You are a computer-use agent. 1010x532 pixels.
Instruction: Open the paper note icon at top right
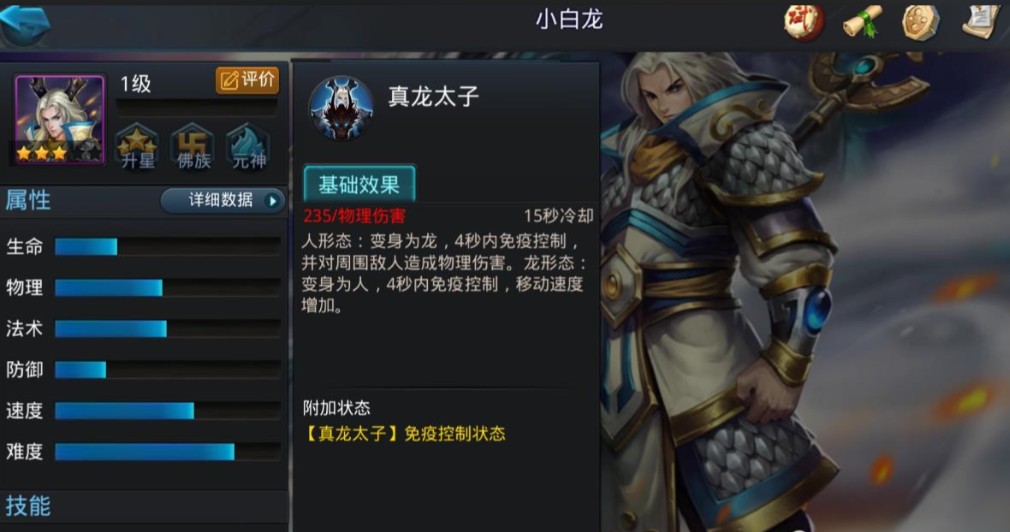tap(982, 21)
